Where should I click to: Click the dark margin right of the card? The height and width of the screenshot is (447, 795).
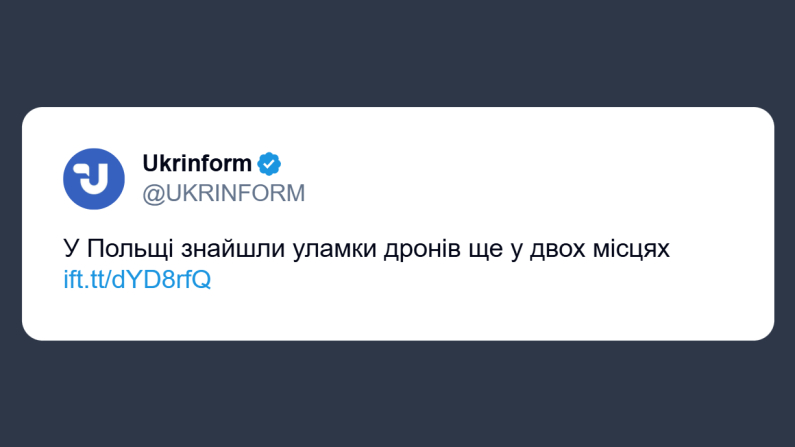(x=785, y=223)
